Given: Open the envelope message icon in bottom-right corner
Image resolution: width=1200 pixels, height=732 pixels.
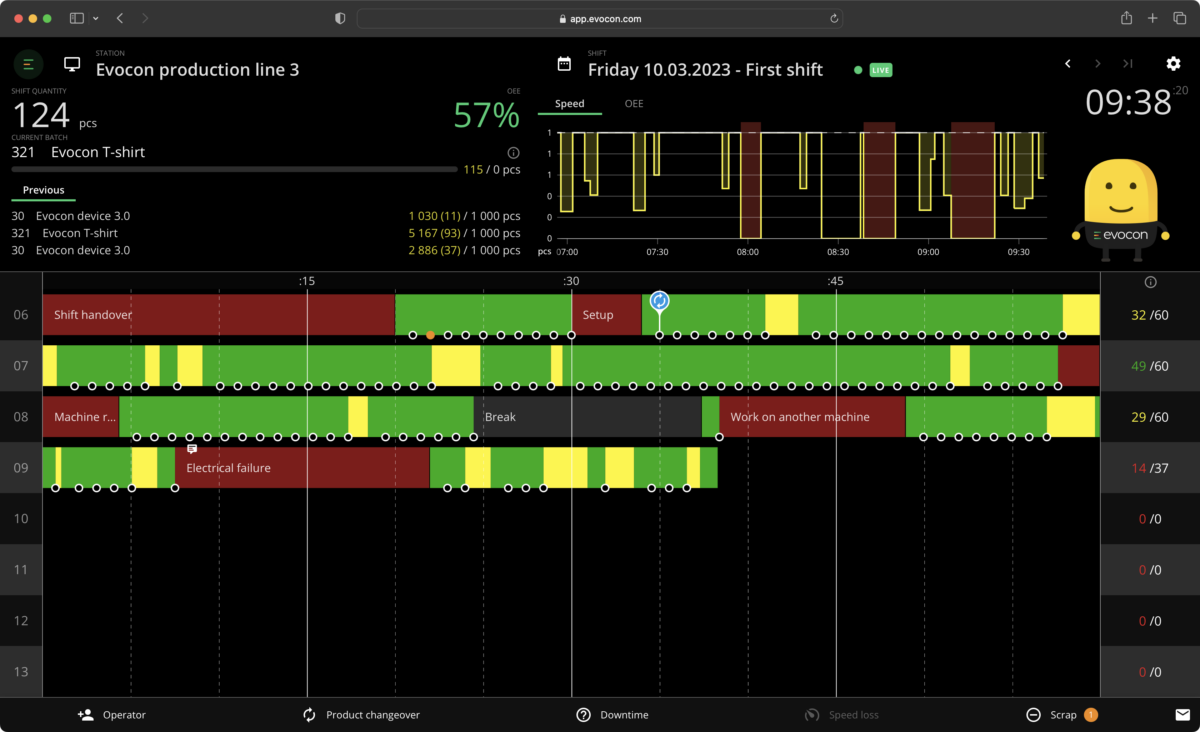Looking at the screenshot, I should click(1184, 715).
